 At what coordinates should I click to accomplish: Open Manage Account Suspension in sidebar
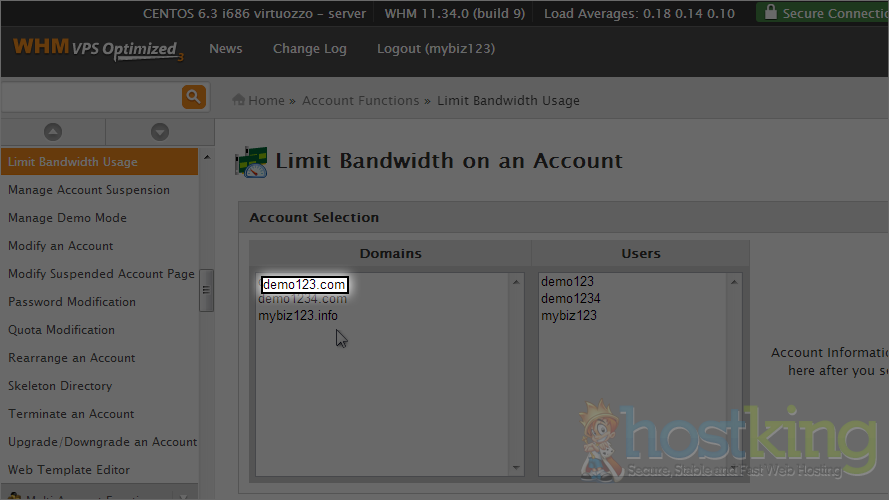89,190
